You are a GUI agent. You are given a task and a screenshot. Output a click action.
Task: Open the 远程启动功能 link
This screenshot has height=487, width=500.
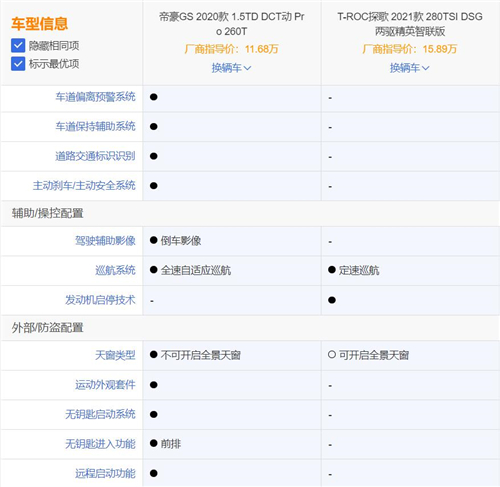tap(105, 473)
